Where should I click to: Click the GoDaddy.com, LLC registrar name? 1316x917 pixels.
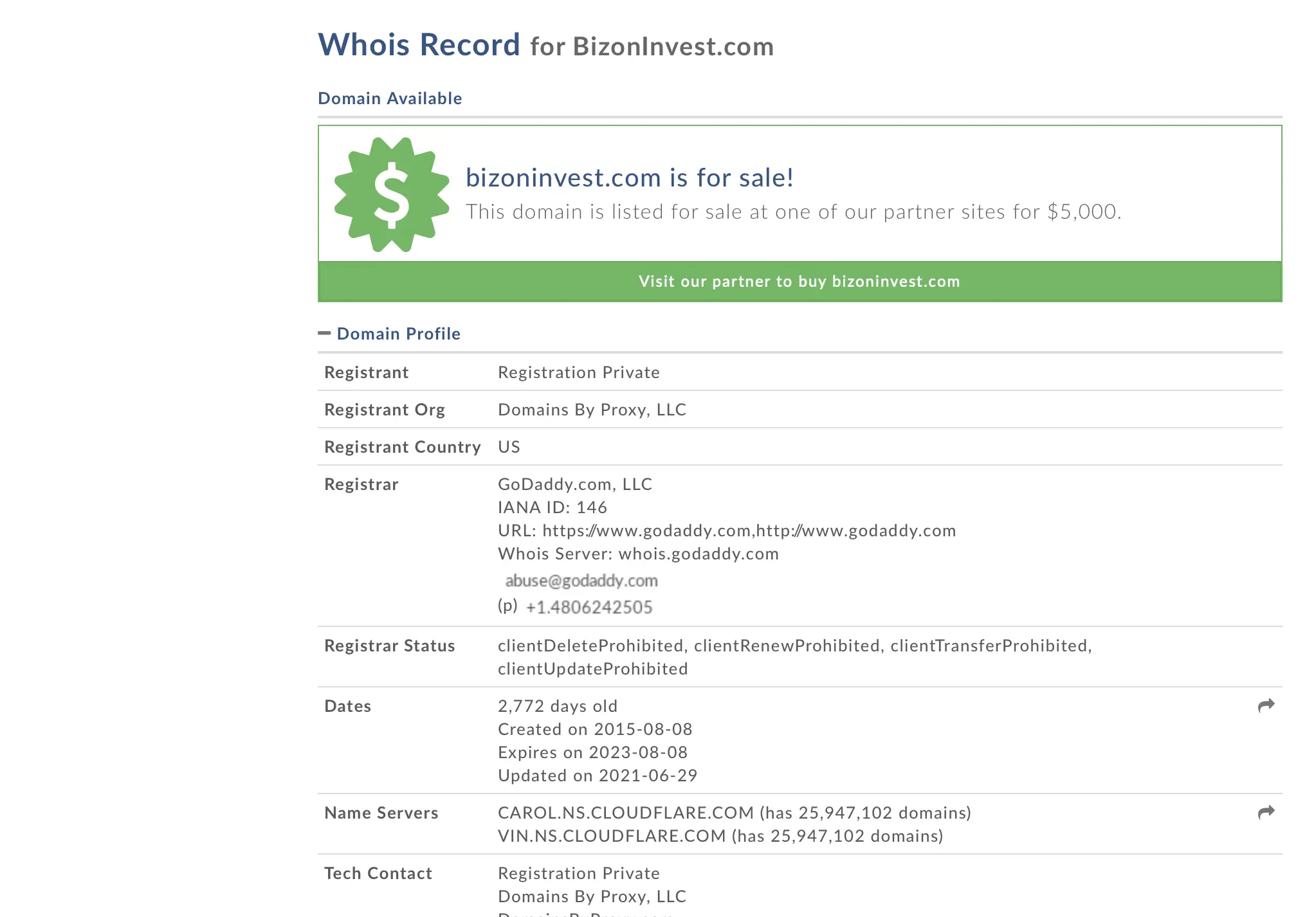point(575,484)
